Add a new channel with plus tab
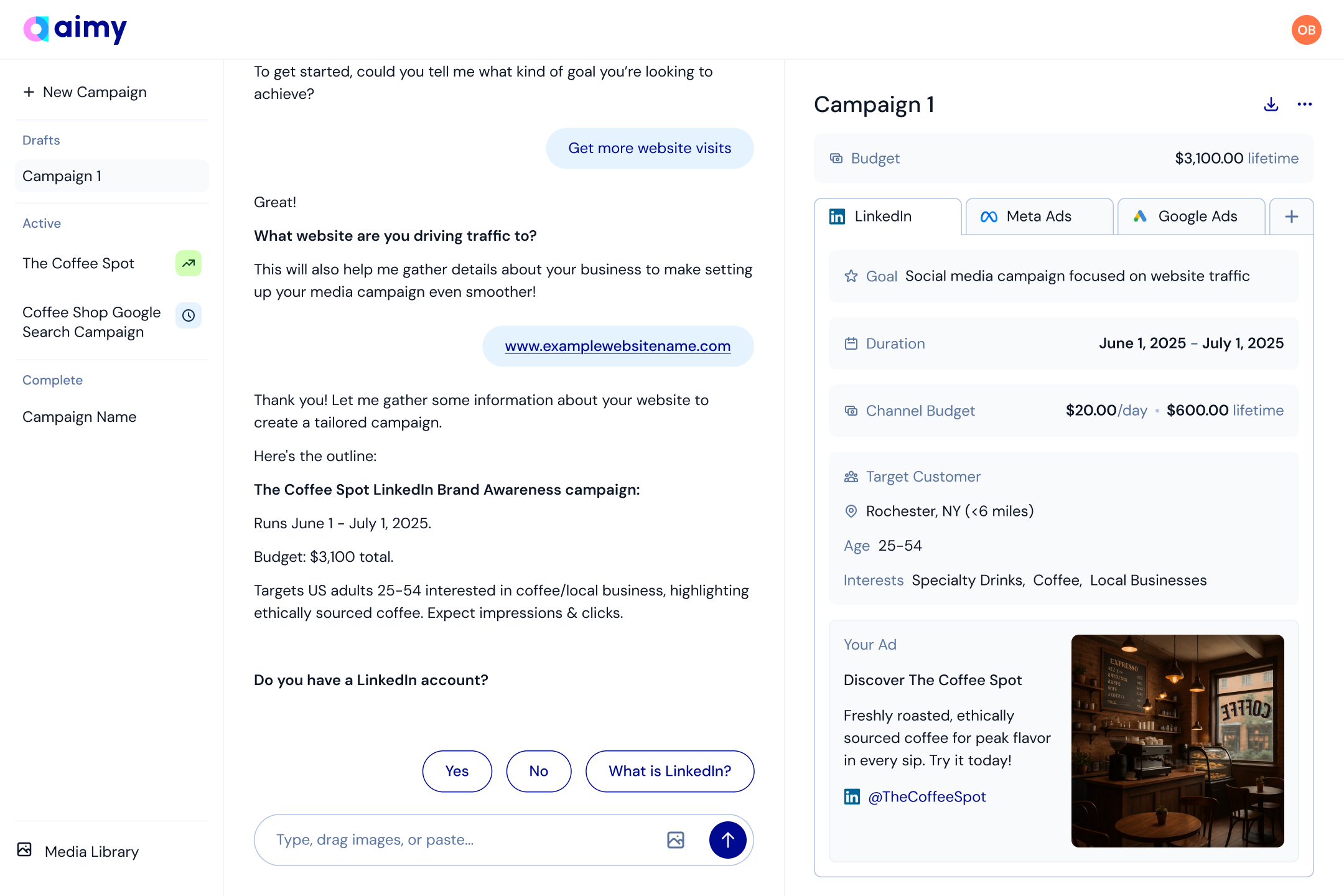 click(1292, 217)
